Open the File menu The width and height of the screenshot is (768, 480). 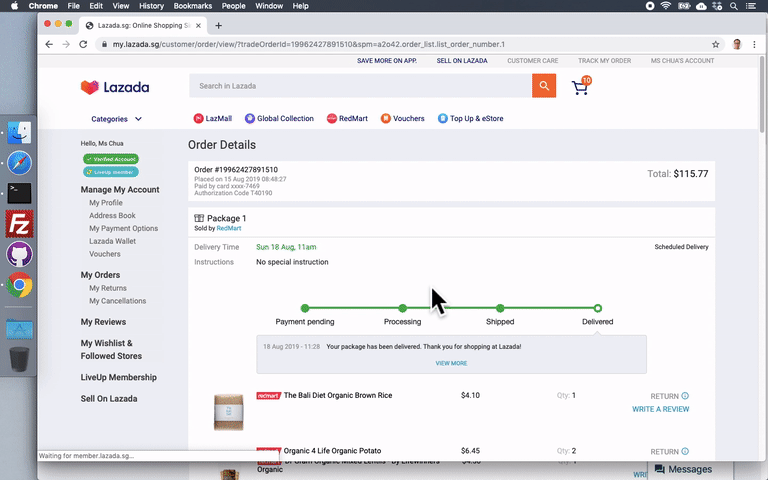pos(73,6)
